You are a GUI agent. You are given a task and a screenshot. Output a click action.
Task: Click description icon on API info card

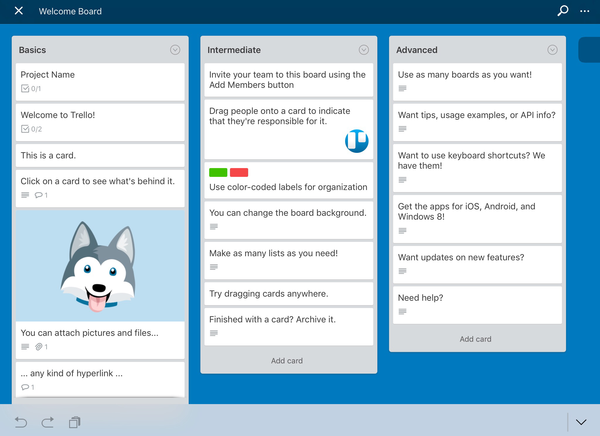point(403,129)
